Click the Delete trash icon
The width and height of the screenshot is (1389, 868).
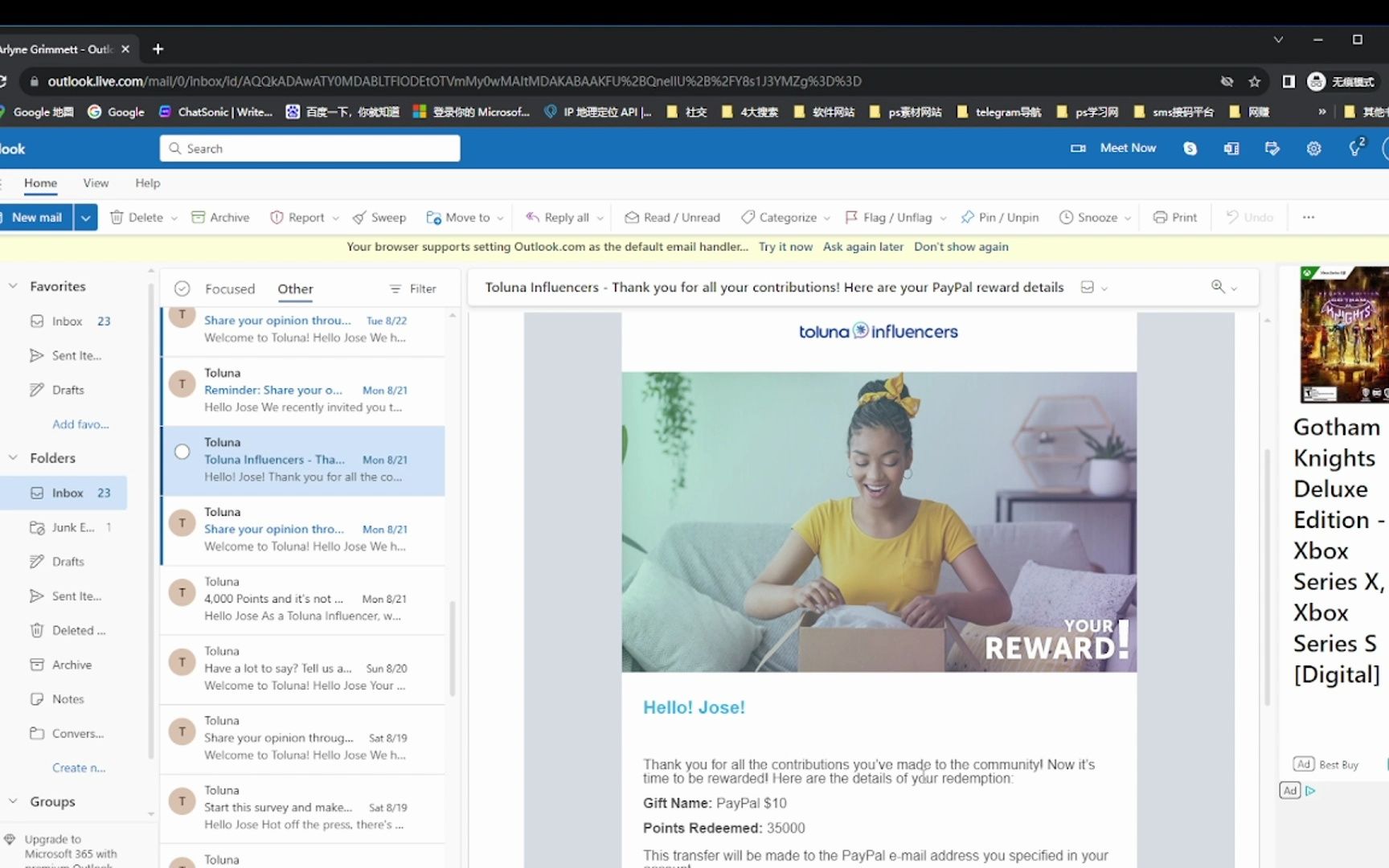coord(117,217)
